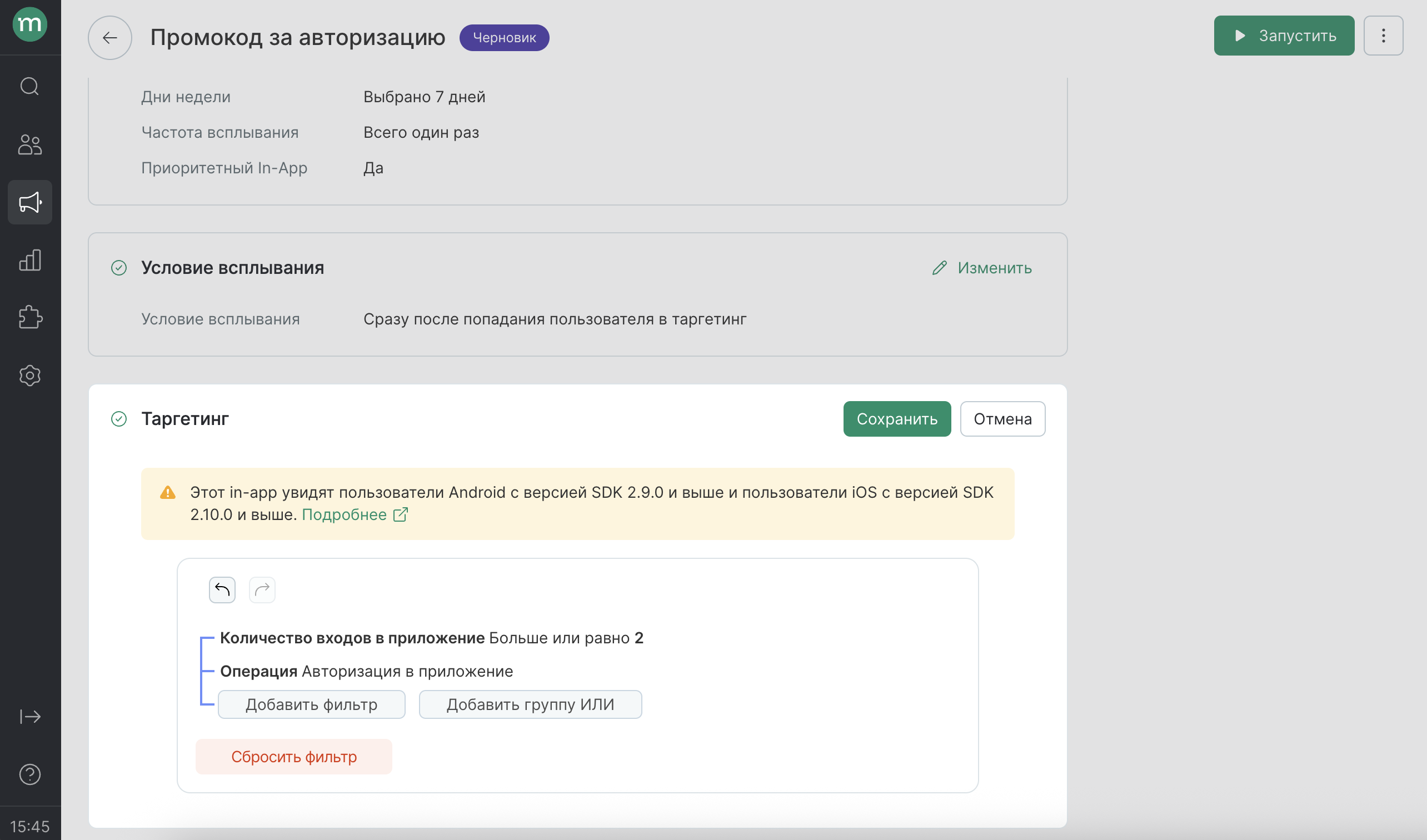Viewport: 1427px width, 840px height.
Task: Click the value Выбрано 7 дней
Action: point(424,97)
